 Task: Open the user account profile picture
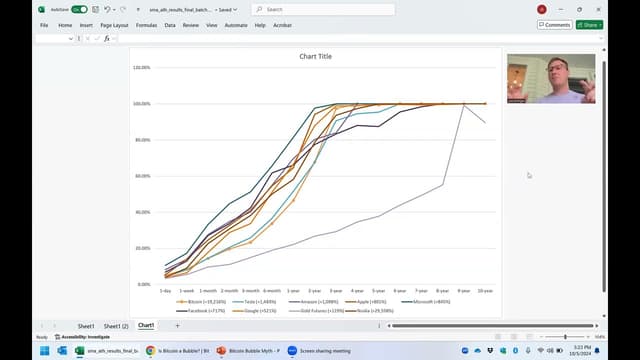[542, 9]
